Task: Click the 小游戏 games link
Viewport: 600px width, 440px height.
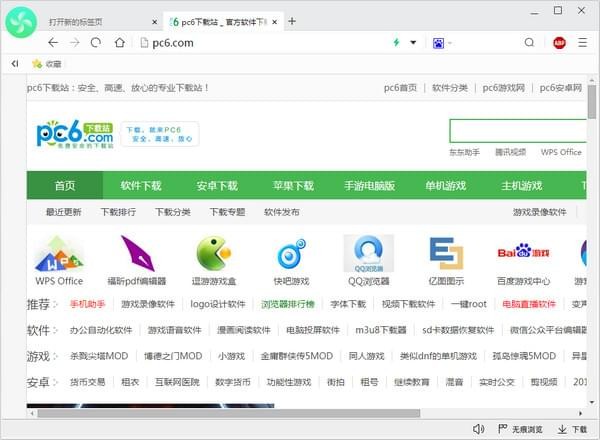Action: [x=232, y=356]
